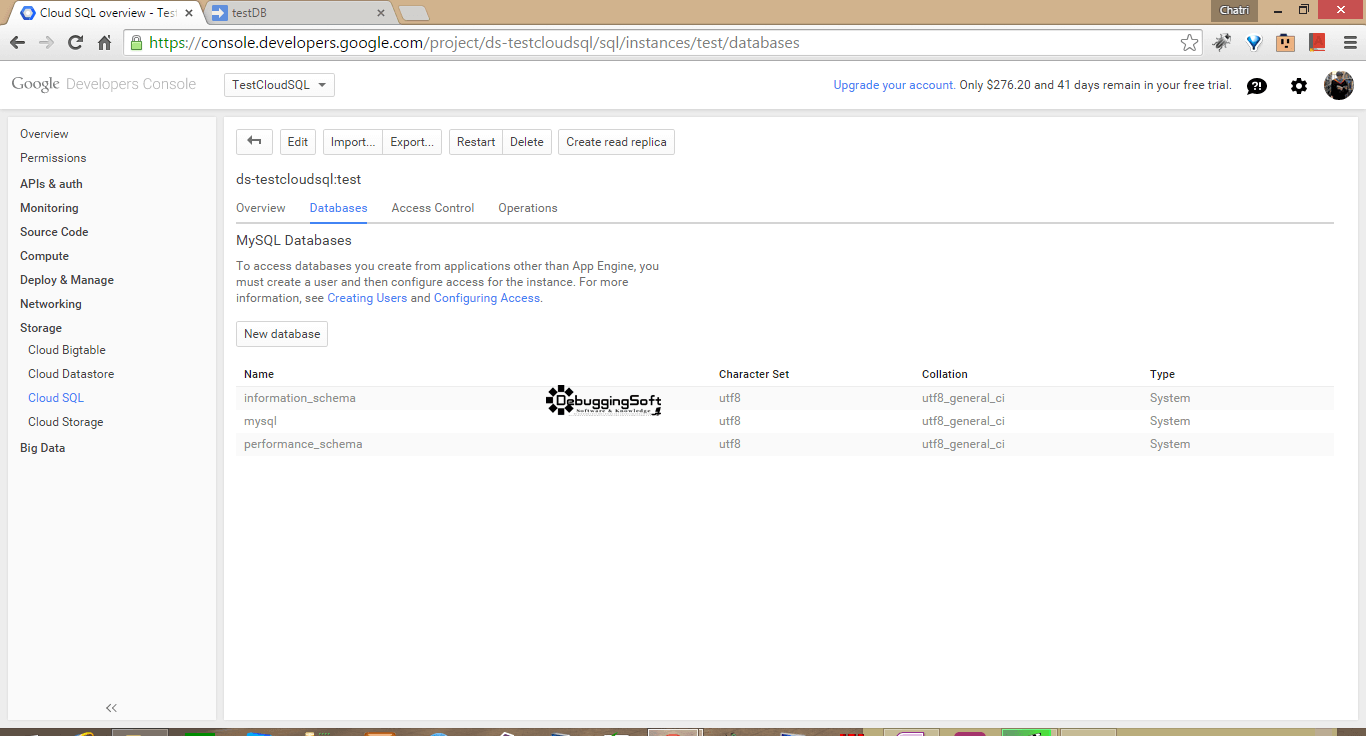Open a new browser tab
This screenshot has height=736, width=1366.
[x=414, y=13]
